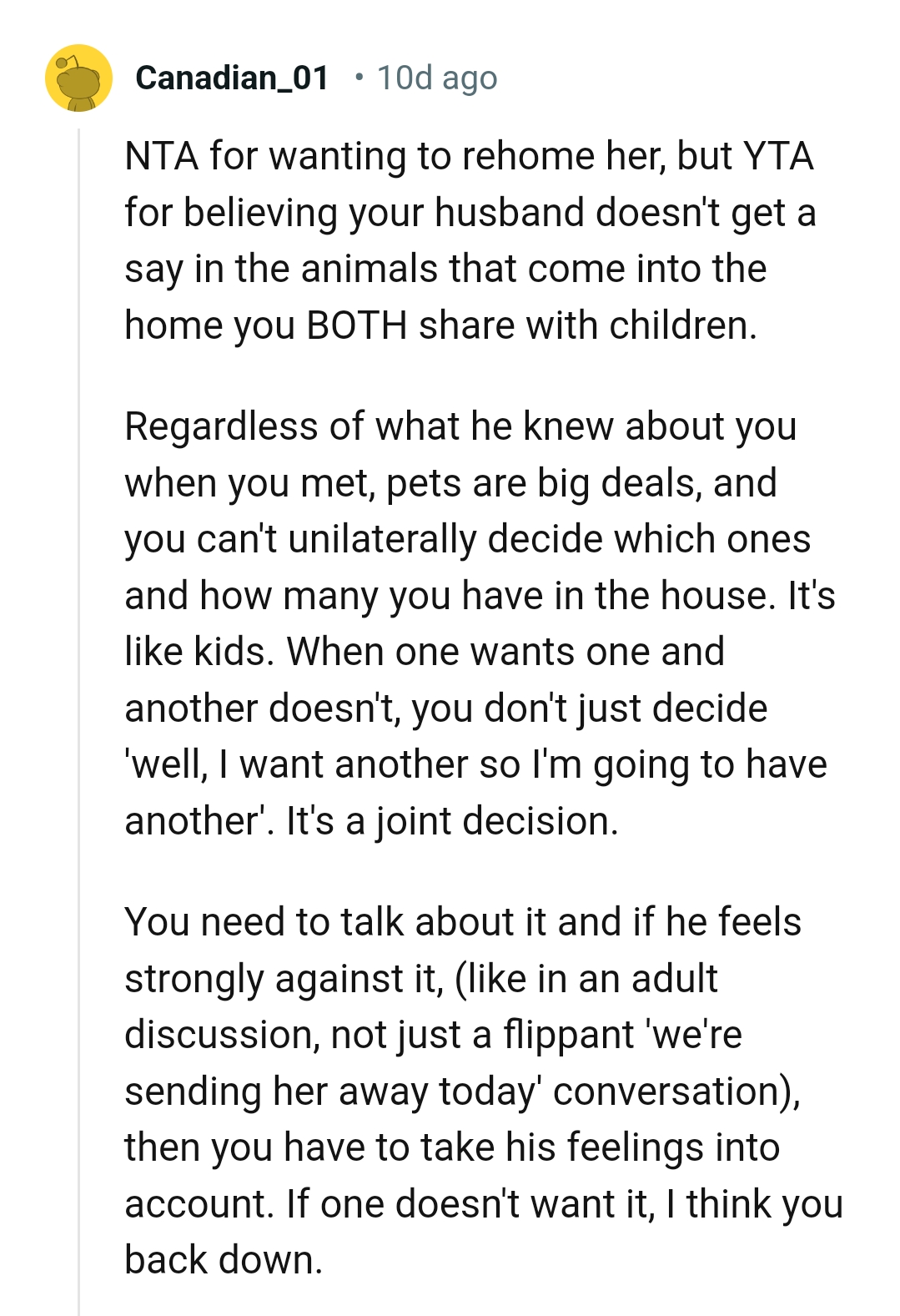The height and width of the screenshot is (1316, 900).
Task: Select the username label Canadian_01
Action: click(x=231, y=81)
